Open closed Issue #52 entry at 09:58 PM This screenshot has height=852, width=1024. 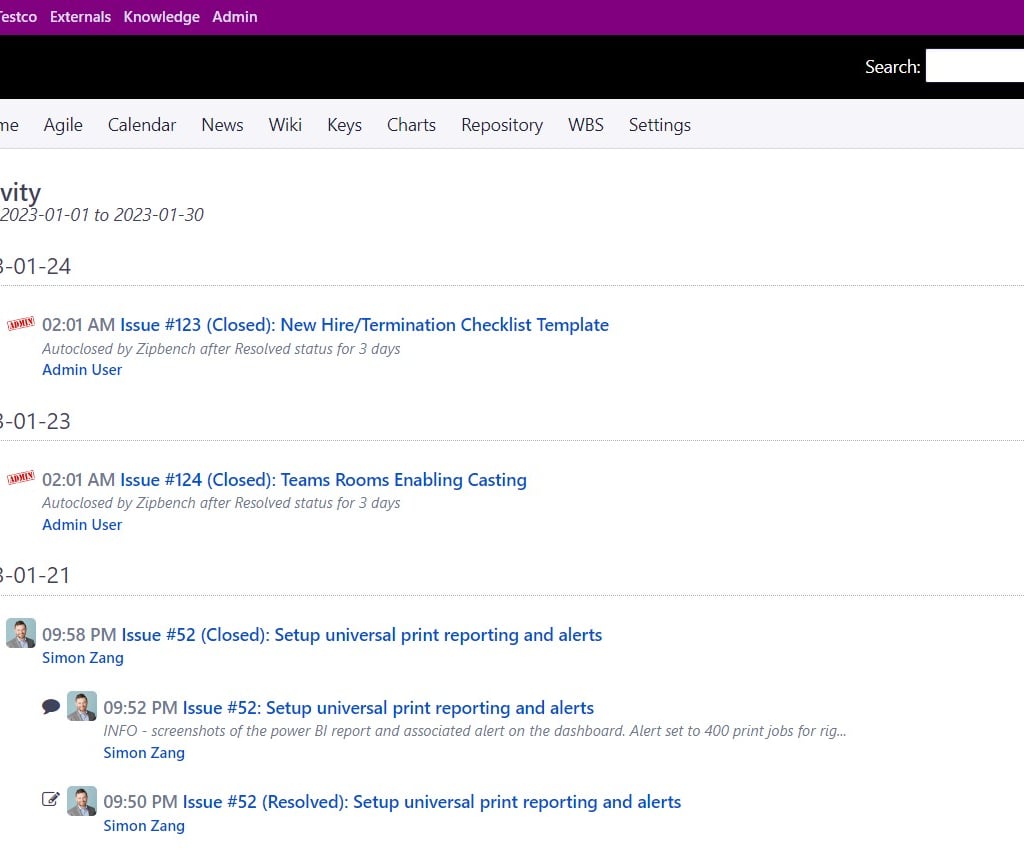click(x=362, y=635)
